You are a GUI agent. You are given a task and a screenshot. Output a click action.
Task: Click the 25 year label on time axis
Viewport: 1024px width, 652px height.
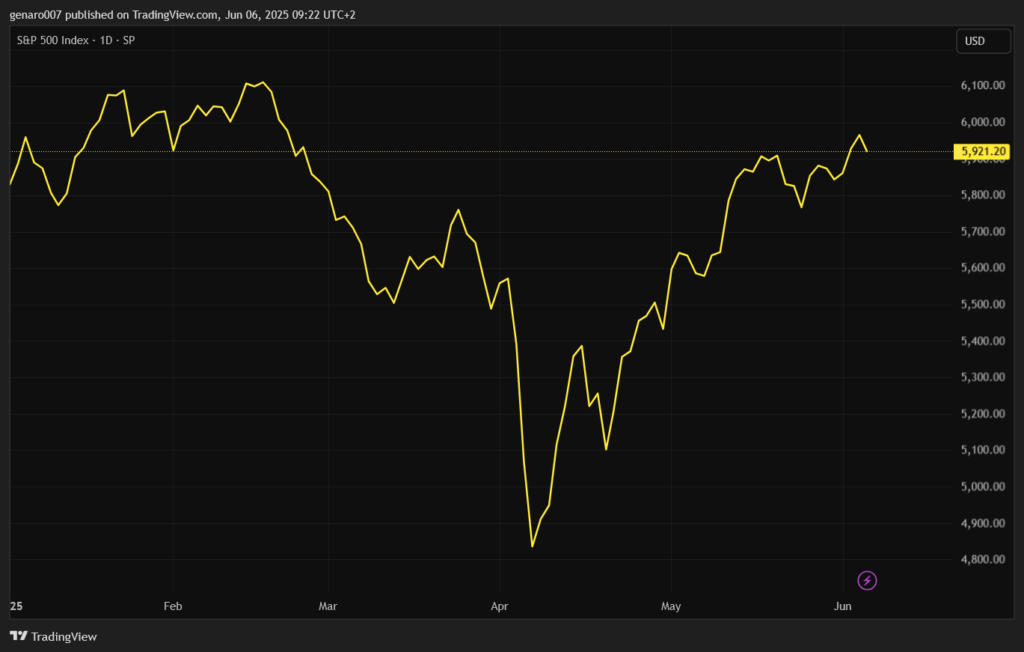(15, 606)
